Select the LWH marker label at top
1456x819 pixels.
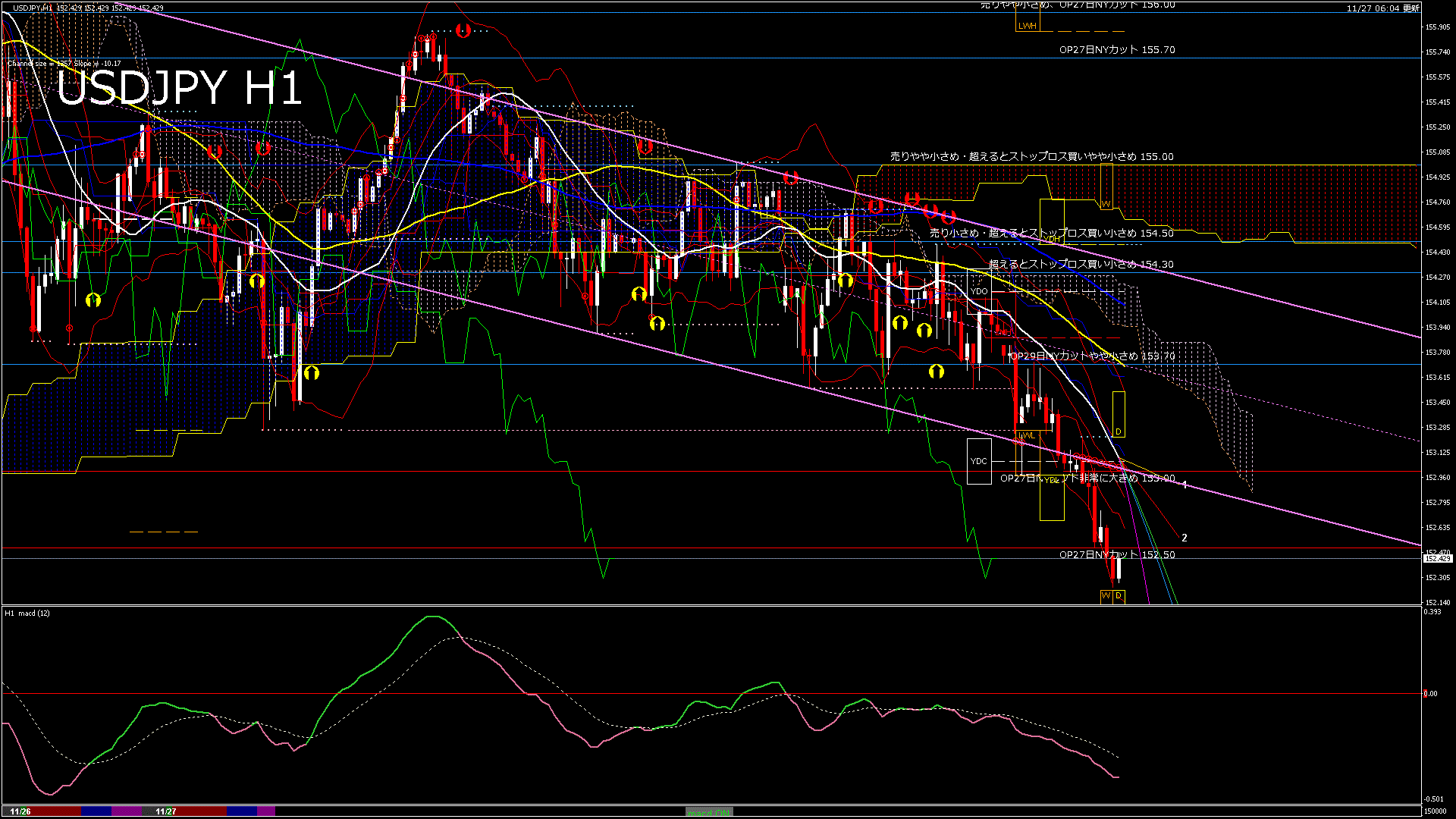pos(1027,26)
